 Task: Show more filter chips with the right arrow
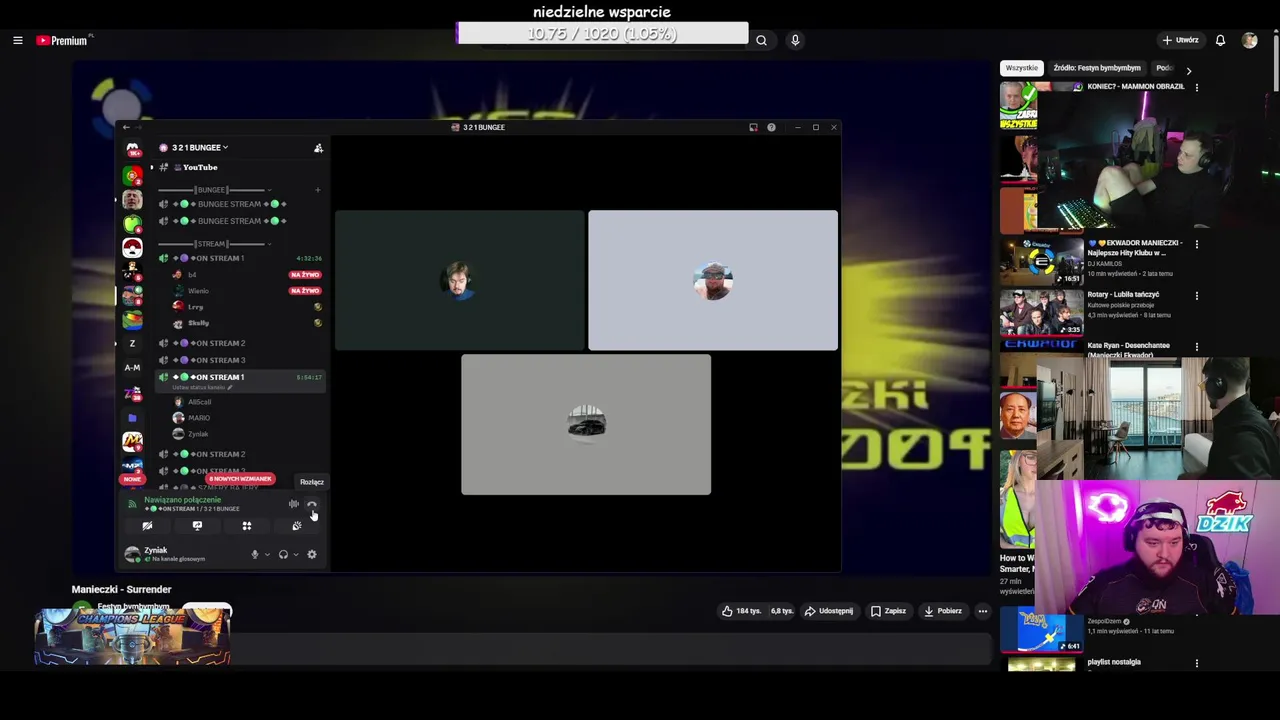[x=1188, y=70]
